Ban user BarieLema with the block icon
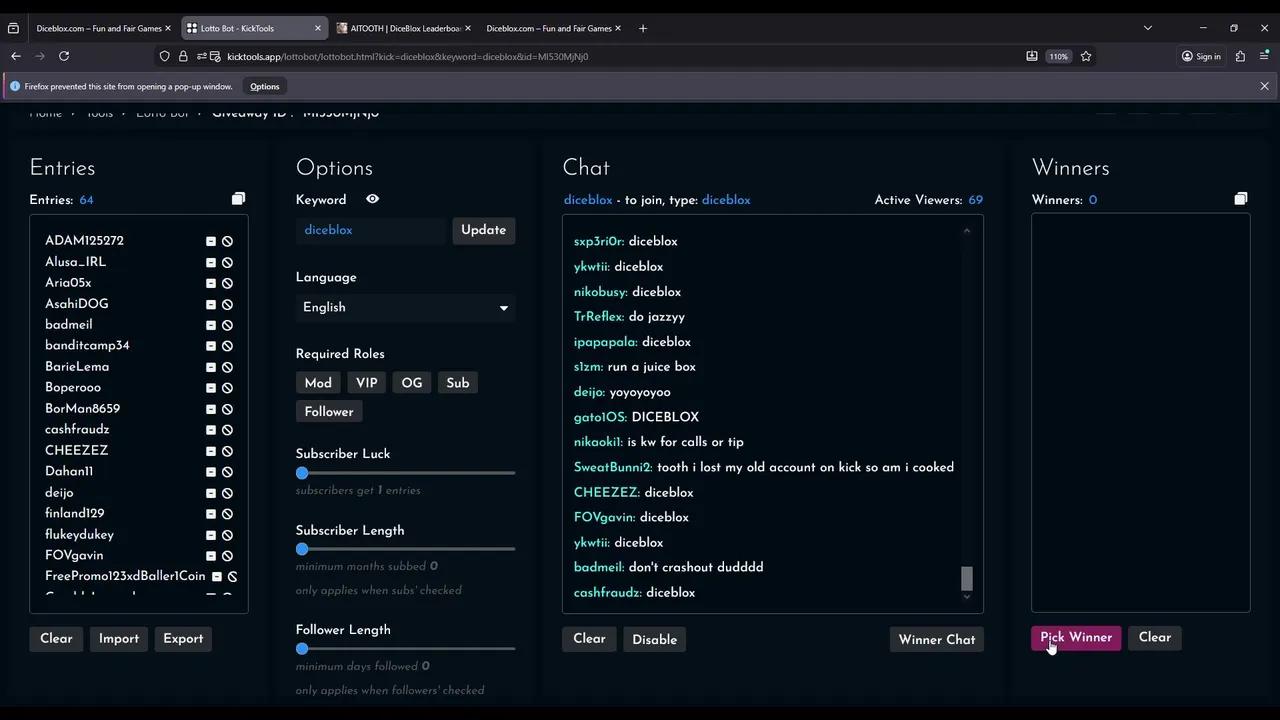The image size is (1280, 720). point(227,367)
